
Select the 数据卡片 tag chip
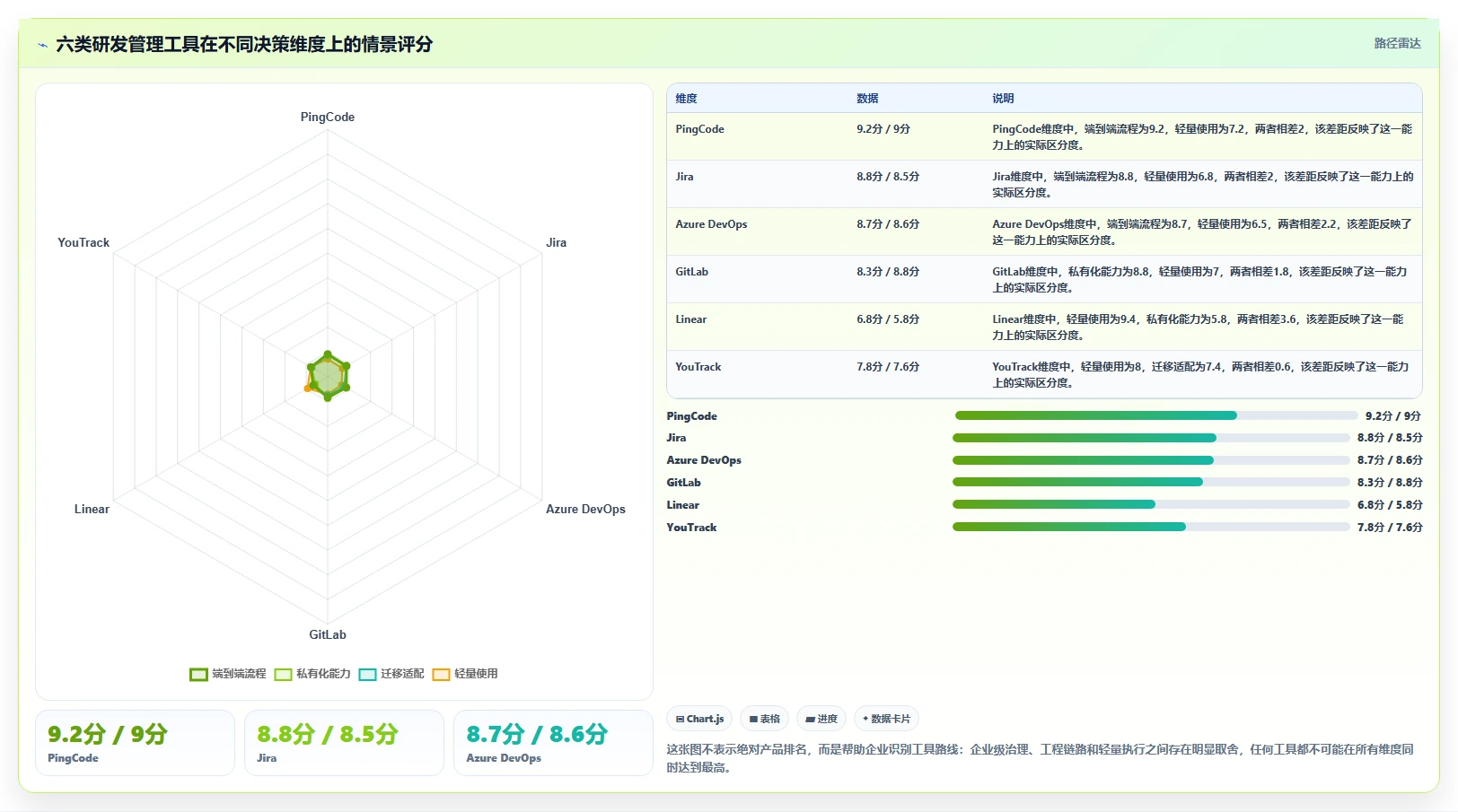coord(887,719)
